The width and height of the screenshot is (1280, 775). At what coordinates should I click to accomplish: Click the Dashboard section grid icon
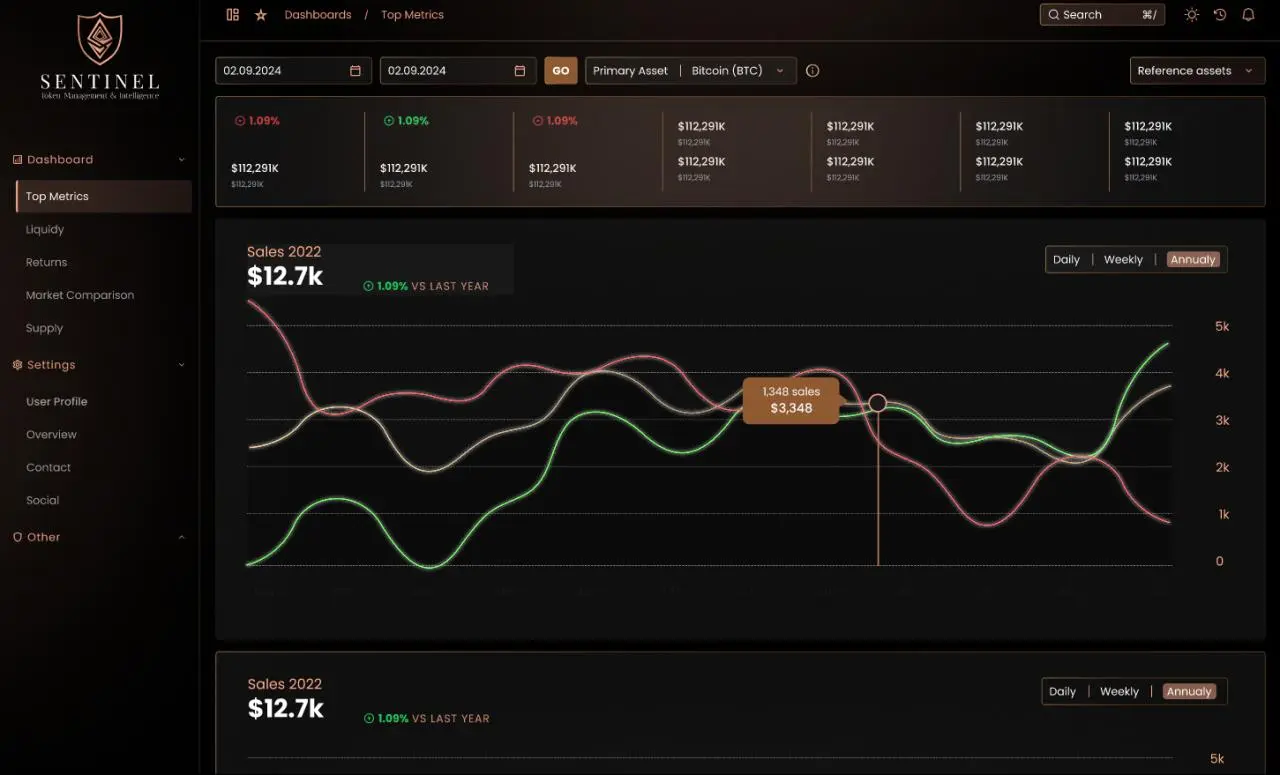17,160
